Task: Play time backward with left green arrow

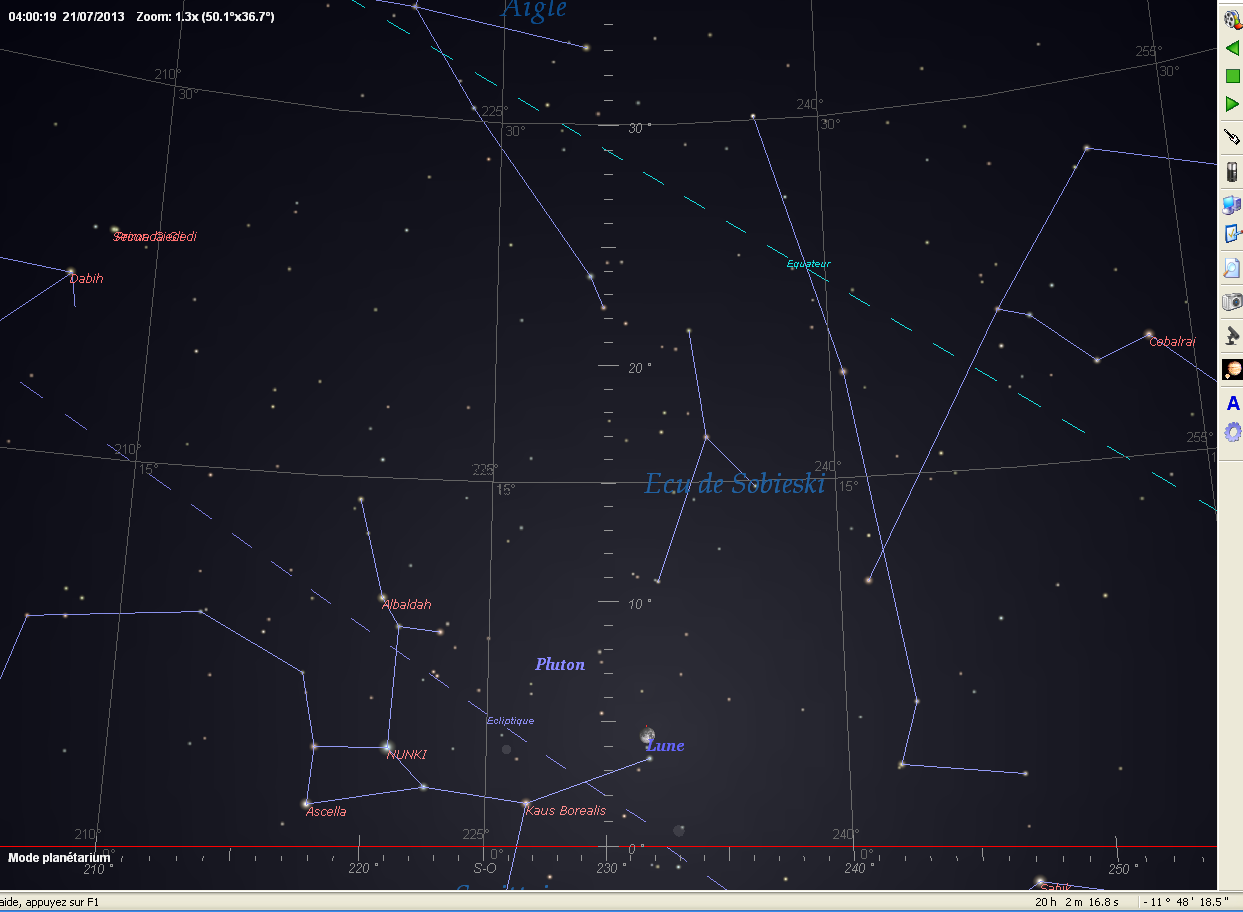Action: (x=1232, y=48)
